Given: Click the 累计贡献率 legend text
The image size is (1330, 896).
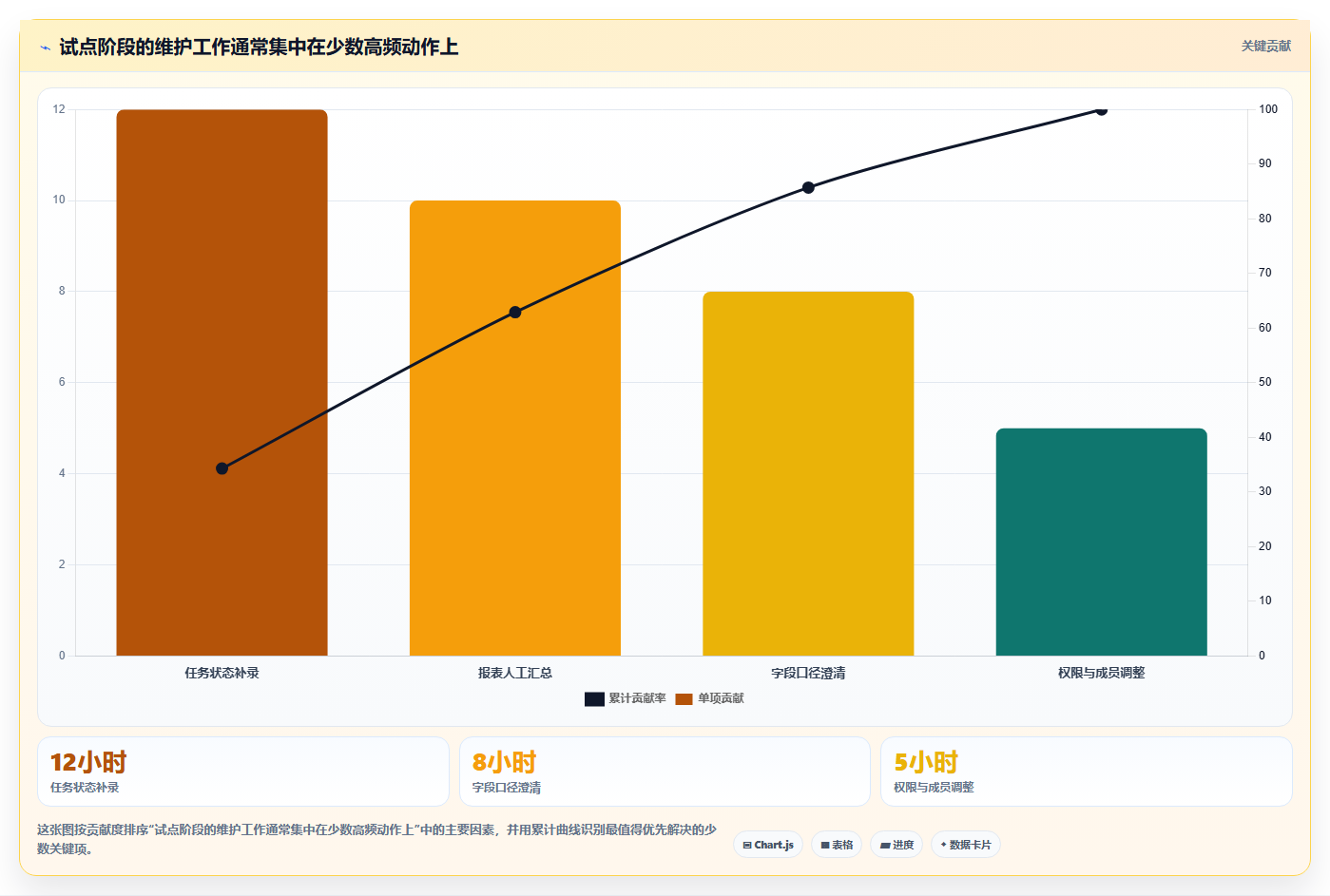Looking at the screenshot, I should pos(637,698).
